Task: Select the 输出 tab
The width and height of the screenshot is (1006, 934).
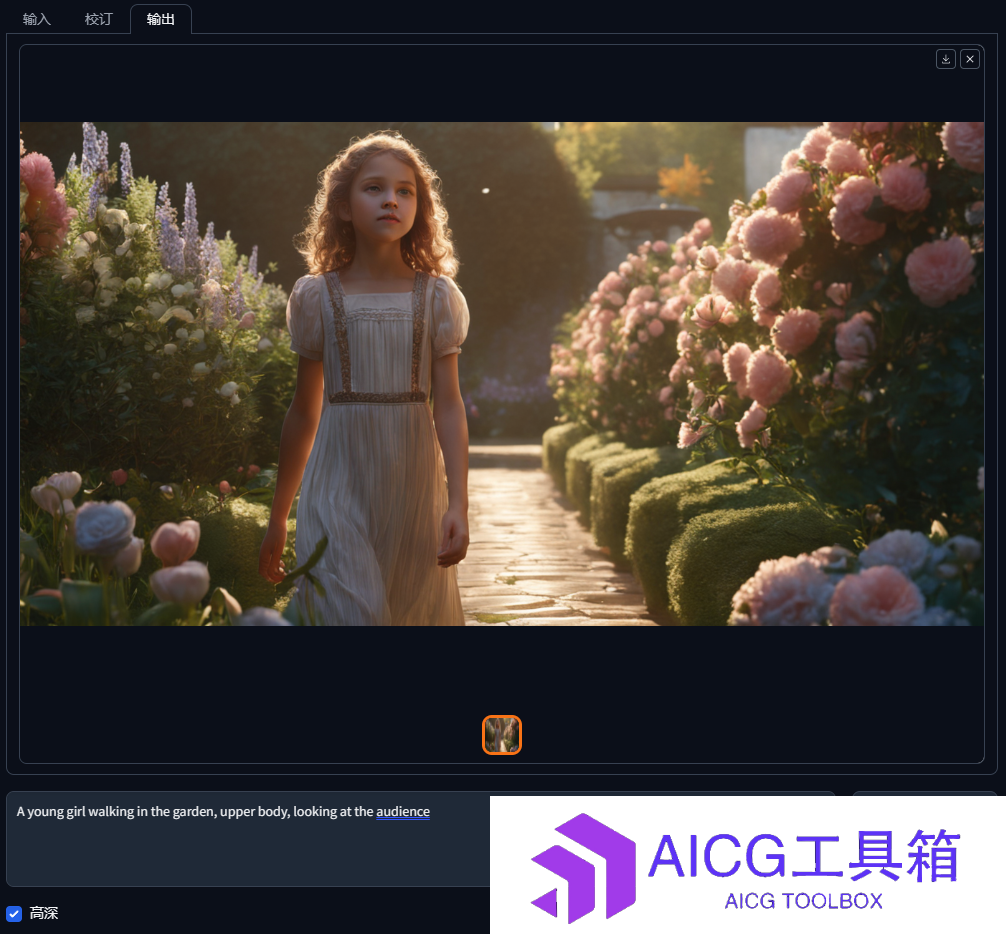Action: tap(160, 19)
